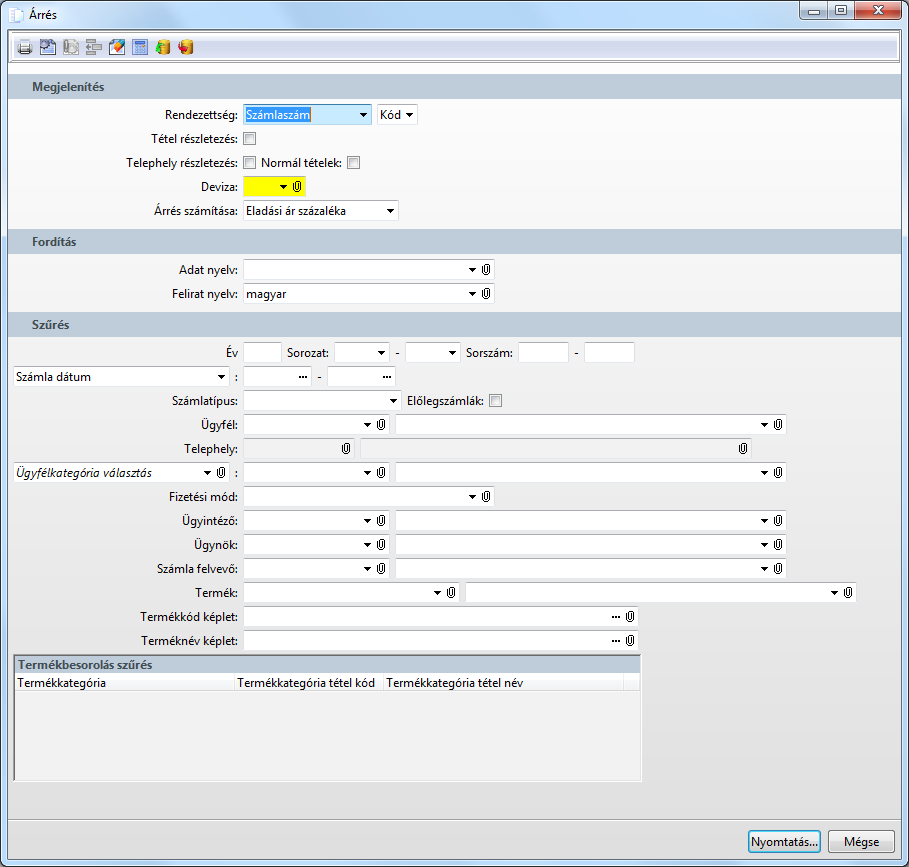The width and height of the screenshot is (909, 867).
Task: Check the Előlegszámlák checkbox
Action: coord(495,401)
